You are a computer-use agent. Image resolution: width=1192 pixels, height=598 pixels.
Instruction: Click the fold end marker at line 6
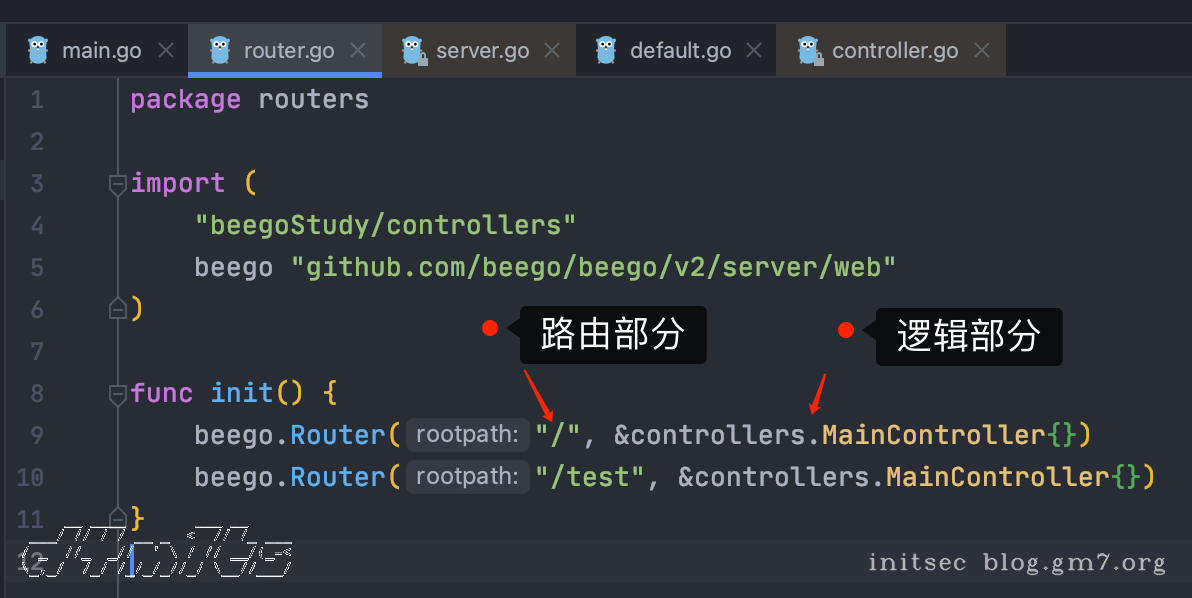[x=117, y=309]
